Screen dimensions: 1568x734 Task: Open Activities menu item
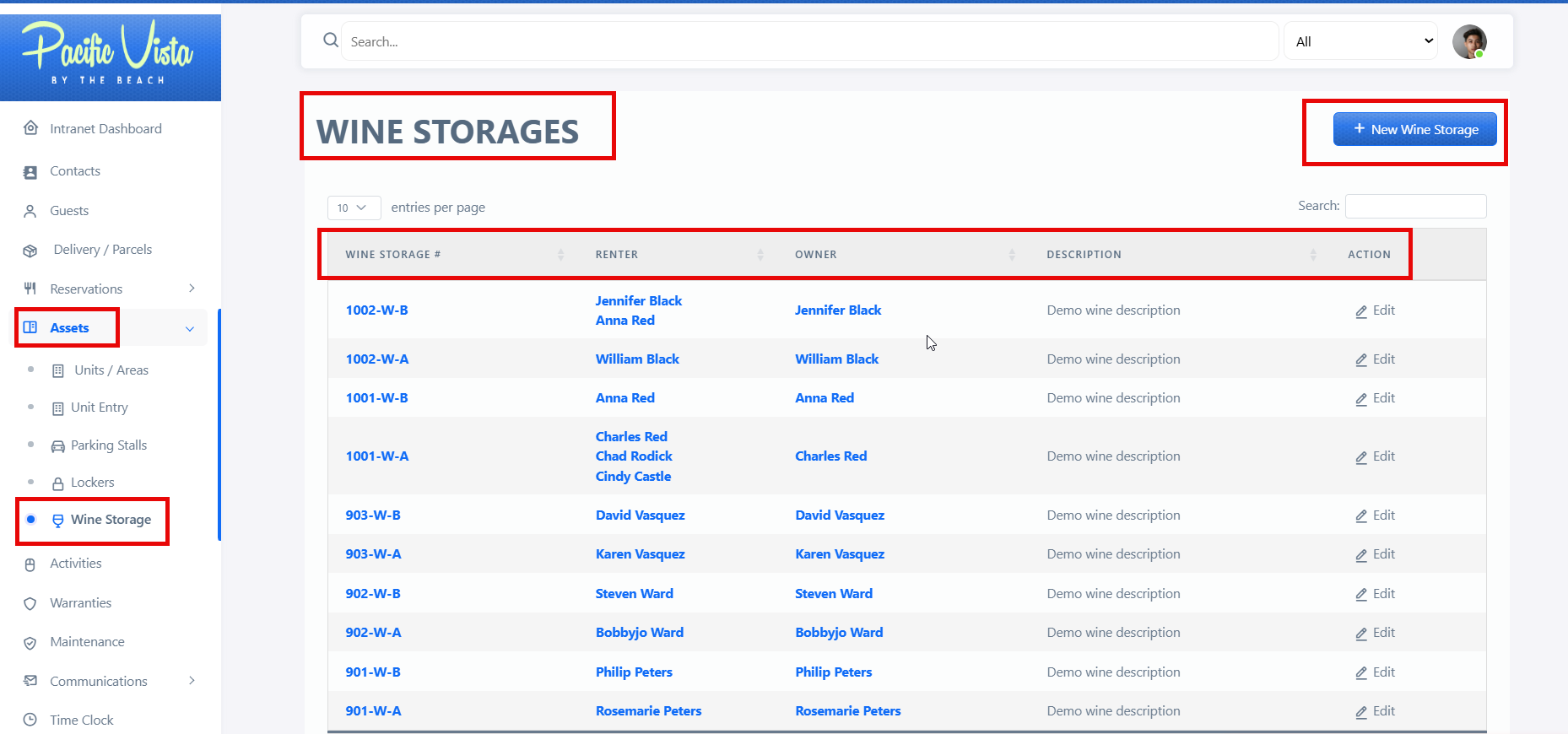click(x=76, y=563)
